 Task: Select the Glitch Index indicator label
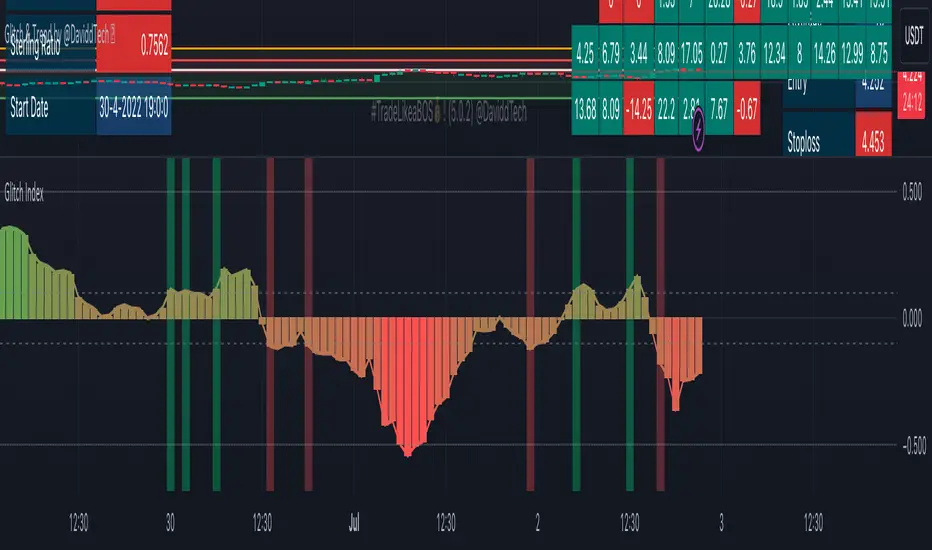[24, 193]
